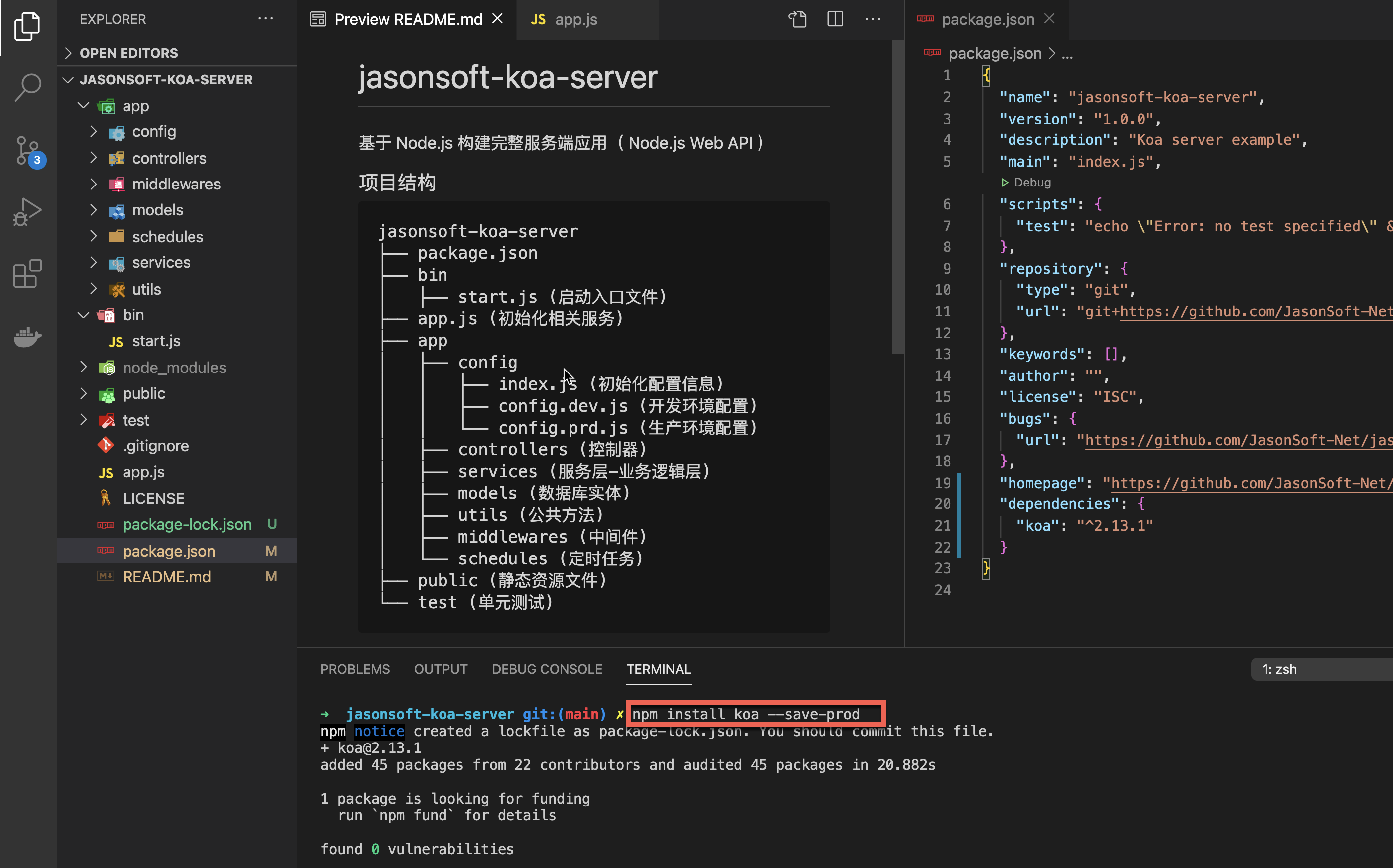1393x868 pixels.
Task: Open the Docker view icon
Action: pyautogui.click(x=28, y=336)
